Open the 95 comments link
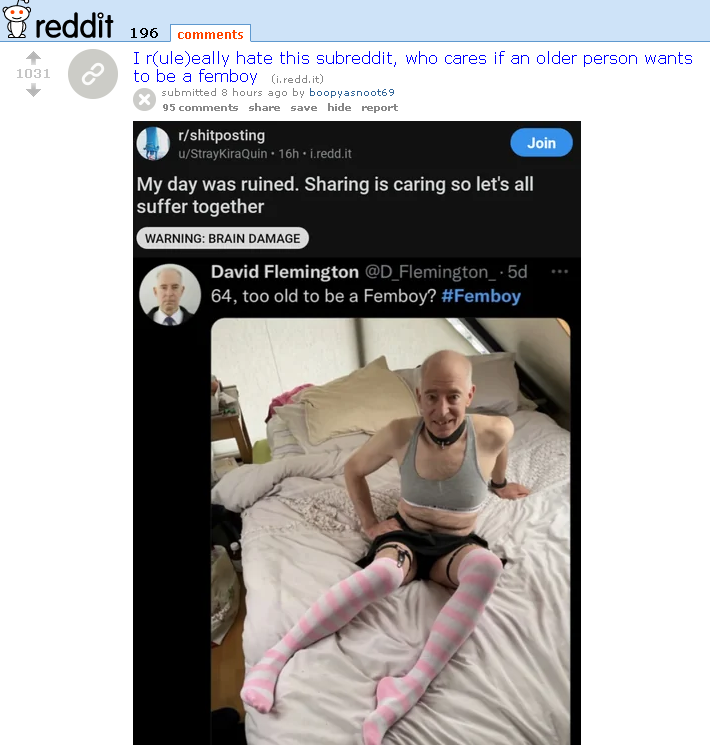The width and height of the screenshot is (710, 745). (x=200, y=107)
